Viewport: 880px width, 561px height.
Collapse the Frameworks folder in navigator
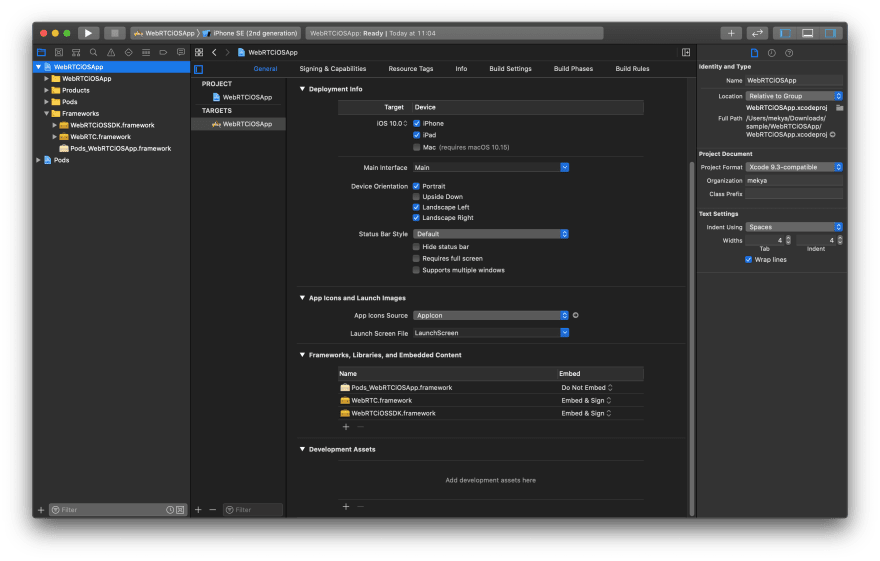47,113
